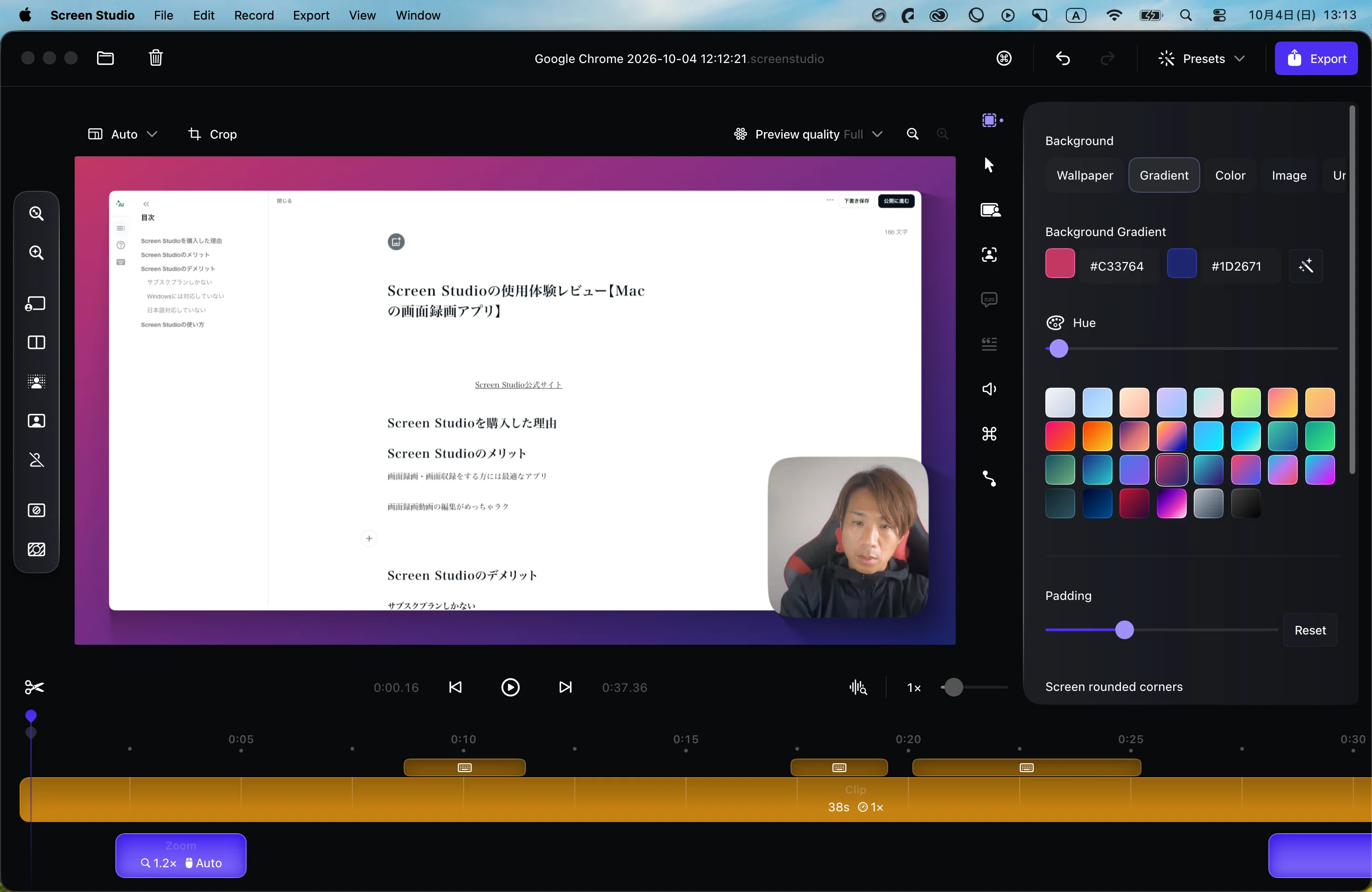The width and height of the screenshot is (1372, 892).
Task: Click the manual zoom tool in left toolbar
Action: pos(36,214)
